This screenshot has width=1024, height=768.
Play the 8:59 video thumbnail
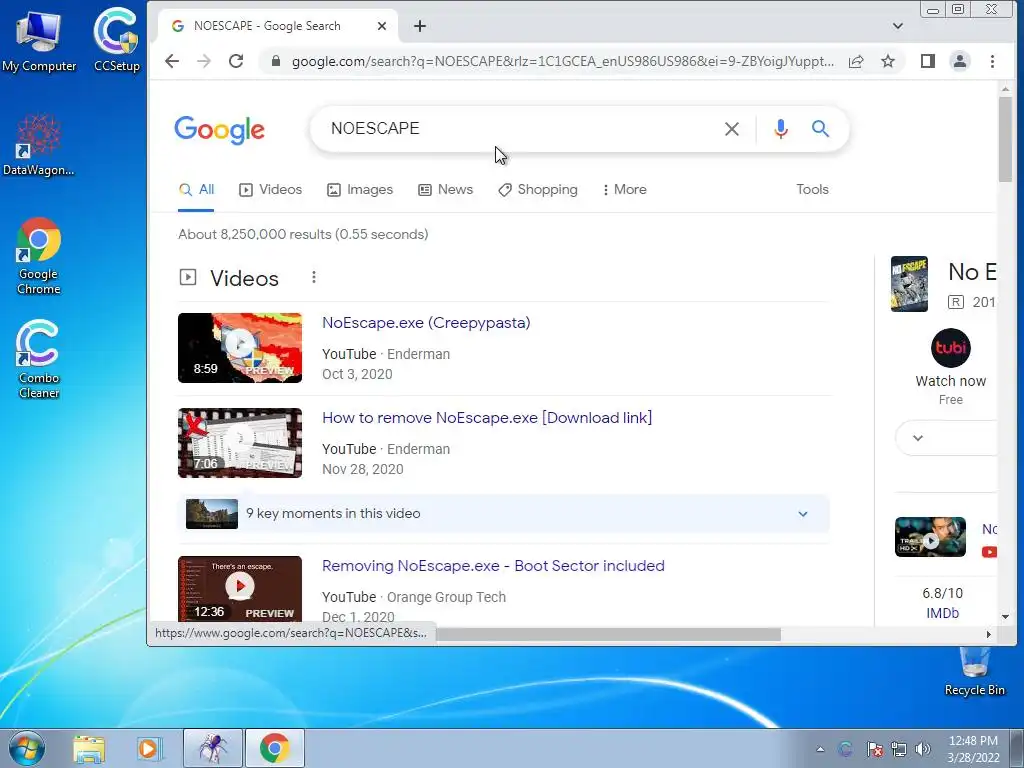pos(240,348)
